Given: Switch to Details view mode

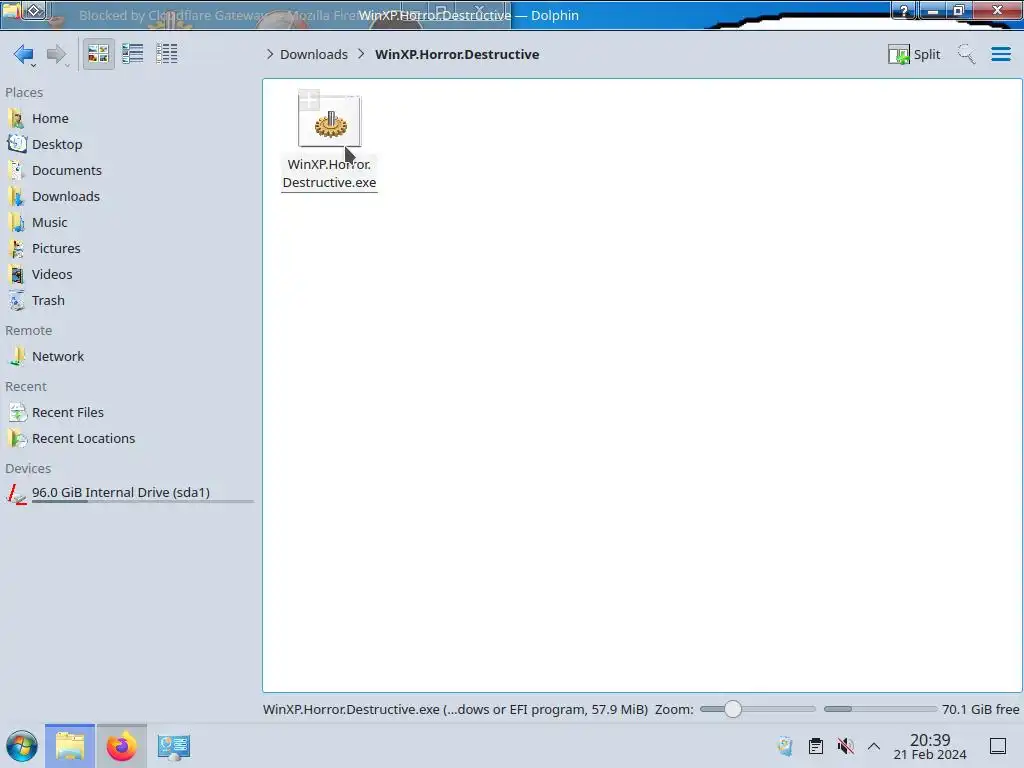Looking at the screenshot, I should click(x=167, y=54).
